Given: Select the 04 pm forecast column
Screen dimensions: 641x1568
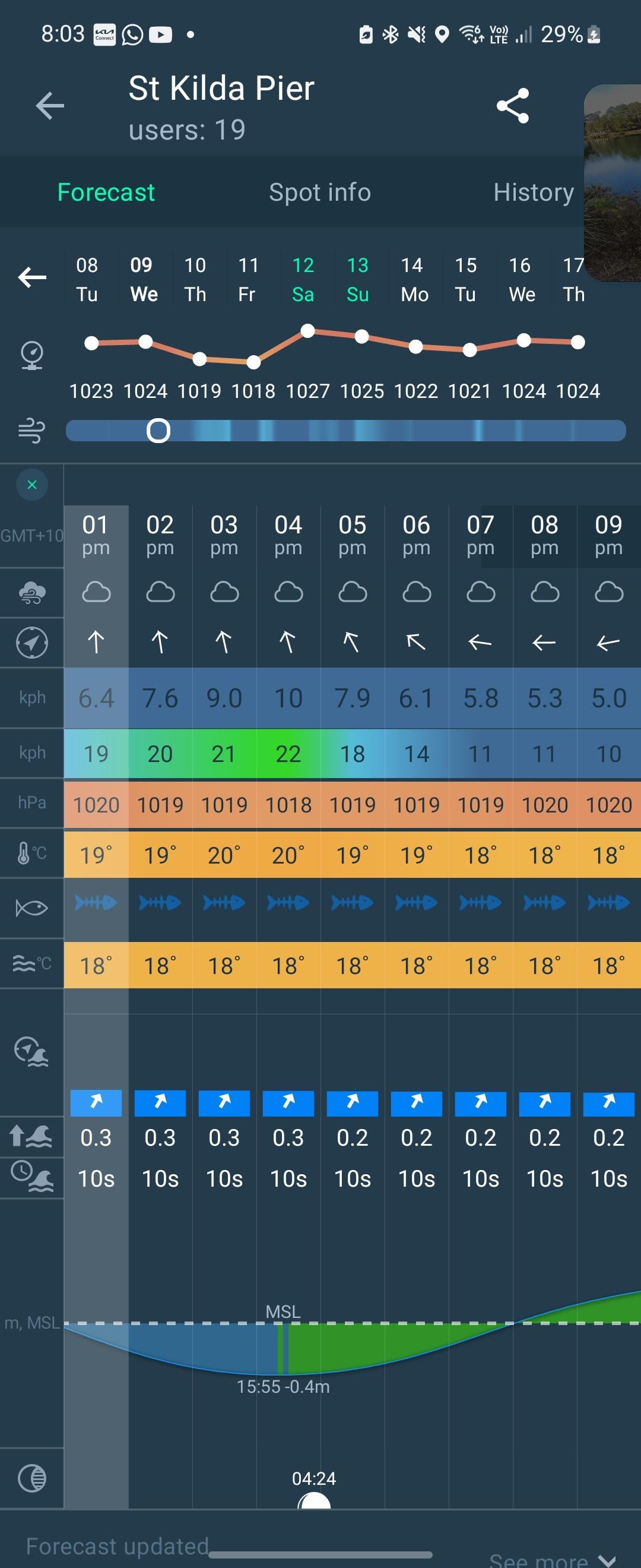Looking at the screenshot, I should pos(288,535).
